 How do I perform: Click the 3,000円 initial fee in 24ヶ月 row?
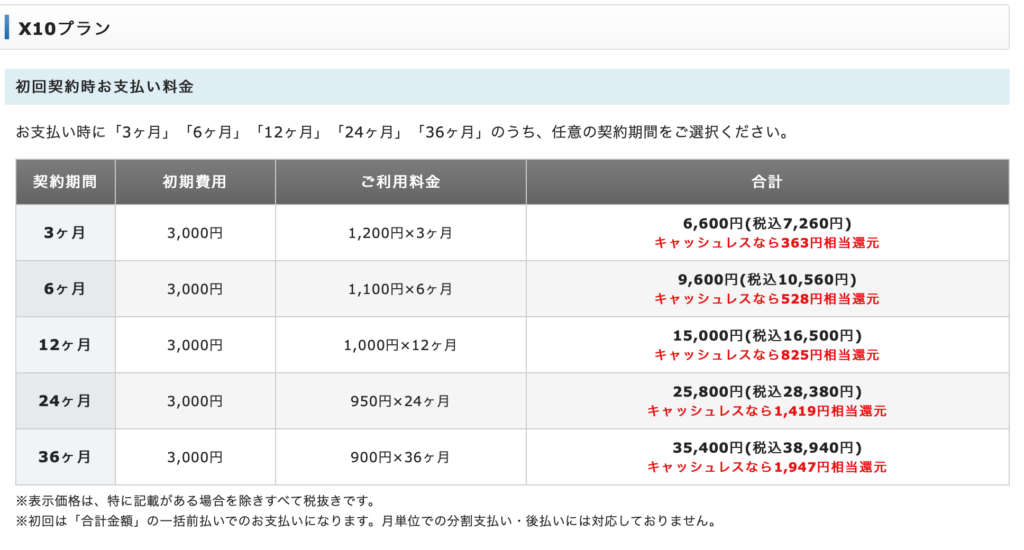pyautogui.click(x=195, y=402)
